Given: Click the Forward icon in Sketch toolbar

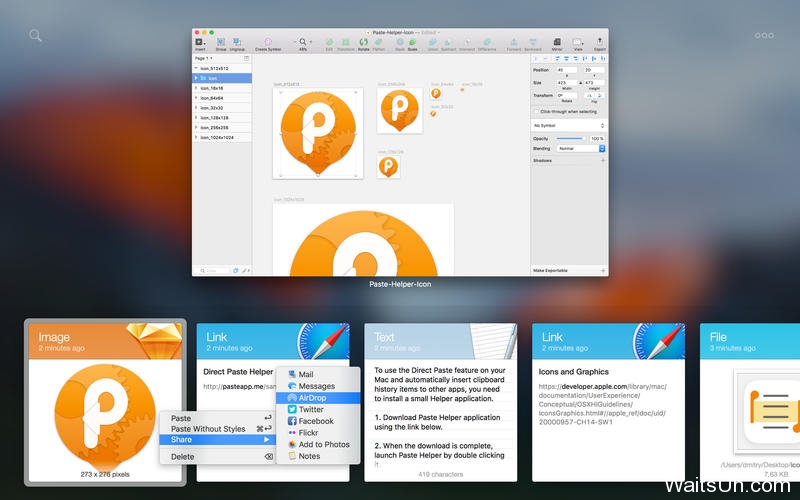Looking at the screenshot, I should 514,42.
